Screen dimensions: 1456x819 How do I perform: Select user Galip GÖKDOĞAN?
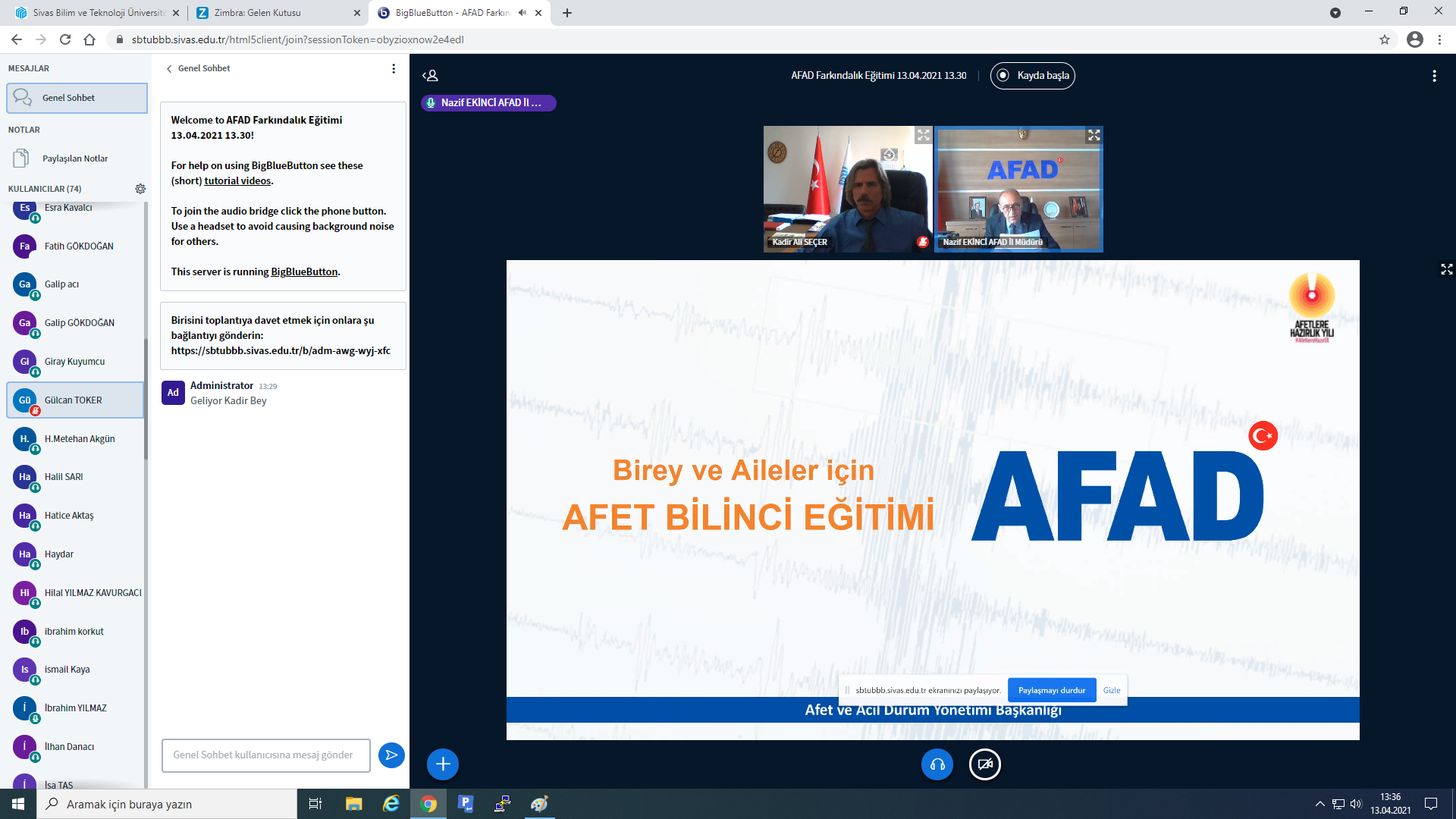coord(74,323)
